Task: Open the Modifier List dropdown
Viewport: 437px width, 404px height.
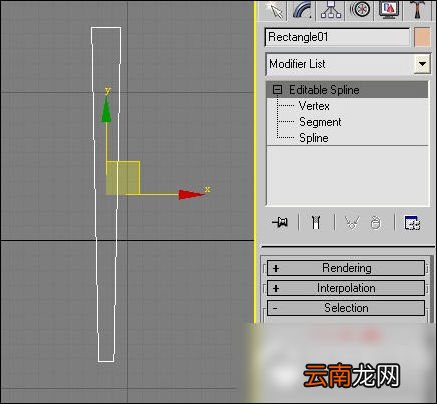Action: [422, 64]
